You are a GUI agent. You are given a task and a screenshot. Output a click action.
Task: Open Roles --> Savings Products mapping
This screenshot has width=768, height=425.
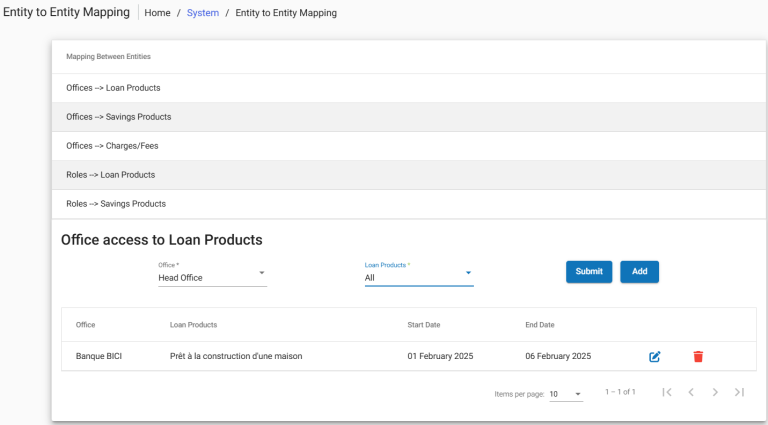pyautogui.click(x=115, y=204)
